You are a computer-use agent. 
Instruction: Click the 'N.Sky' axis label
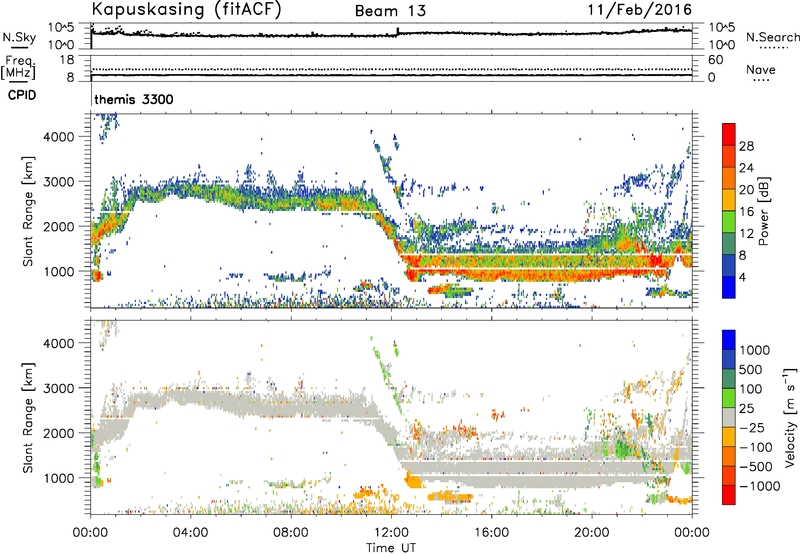point(19,37)
